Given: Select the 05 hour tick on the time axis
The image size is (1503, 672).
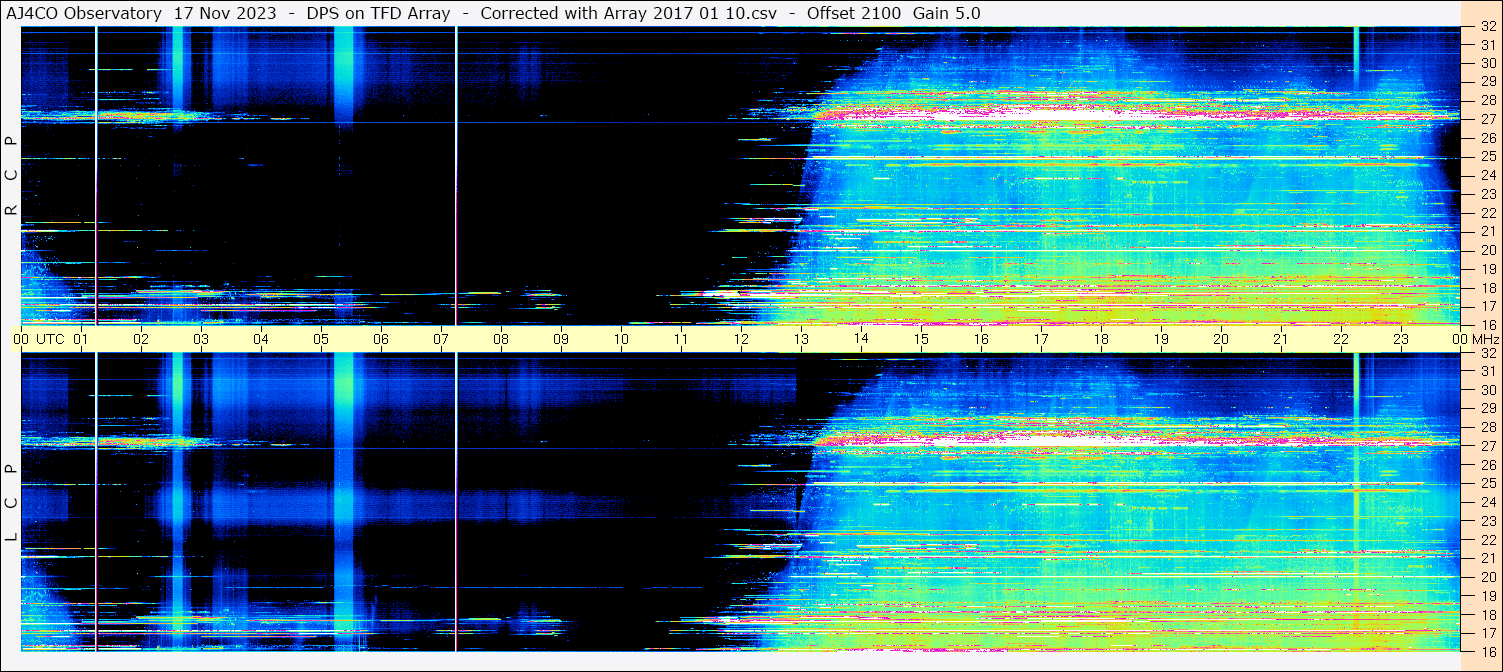Looking at the screenshot, I should click(321, 339).
